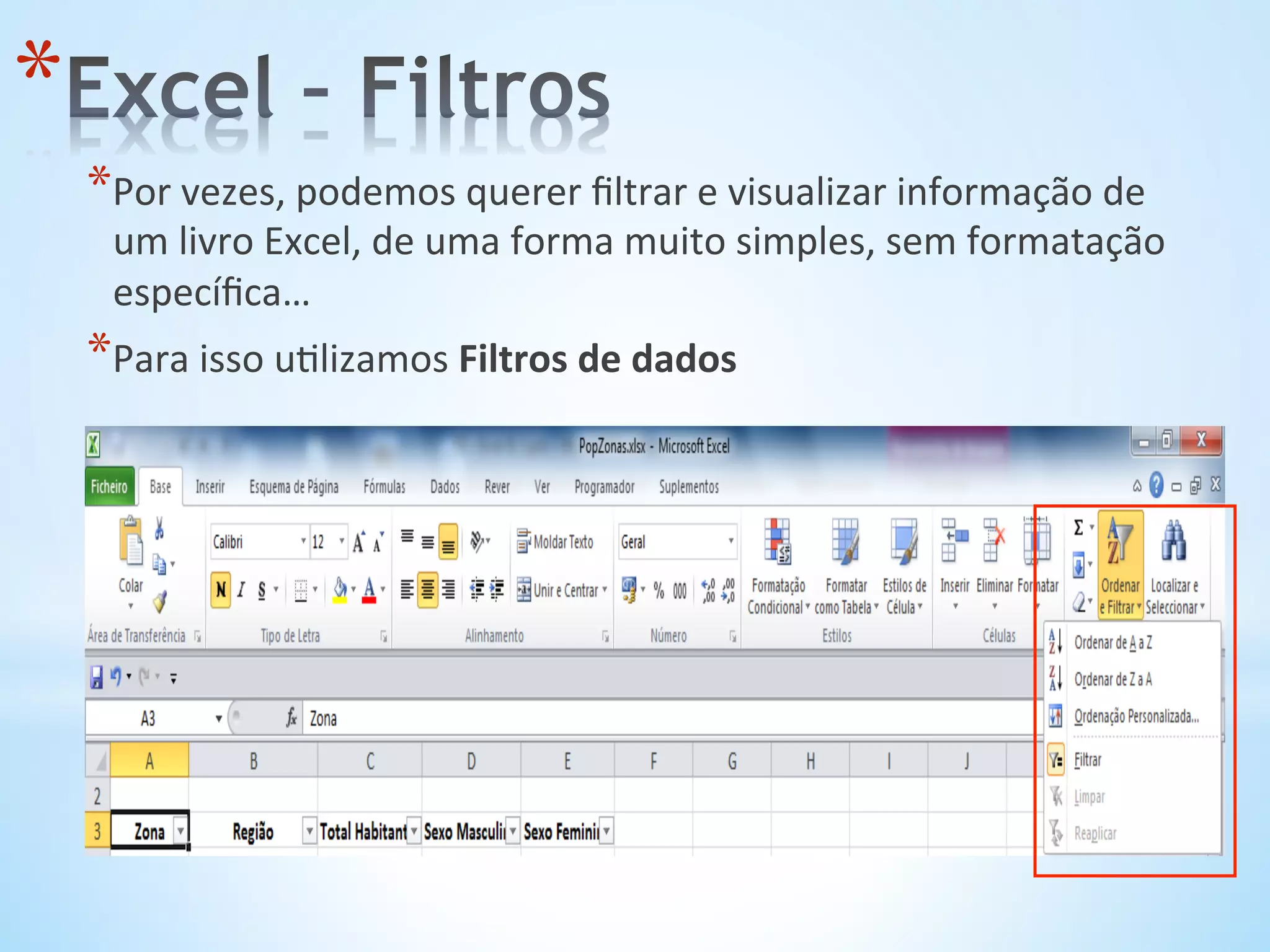Apply percent style format
The width and height of the screenshot is (1270, 952).
point(659,591)
